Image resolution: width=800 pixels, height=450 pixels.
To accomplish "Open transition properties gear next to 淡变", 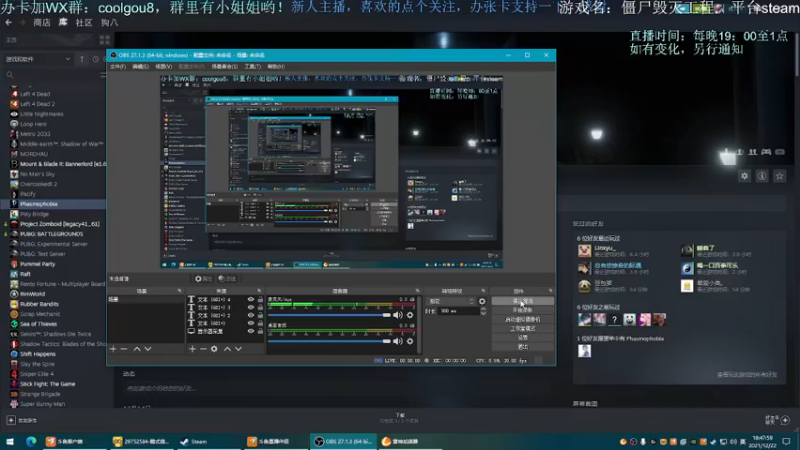I will (482, 302).
